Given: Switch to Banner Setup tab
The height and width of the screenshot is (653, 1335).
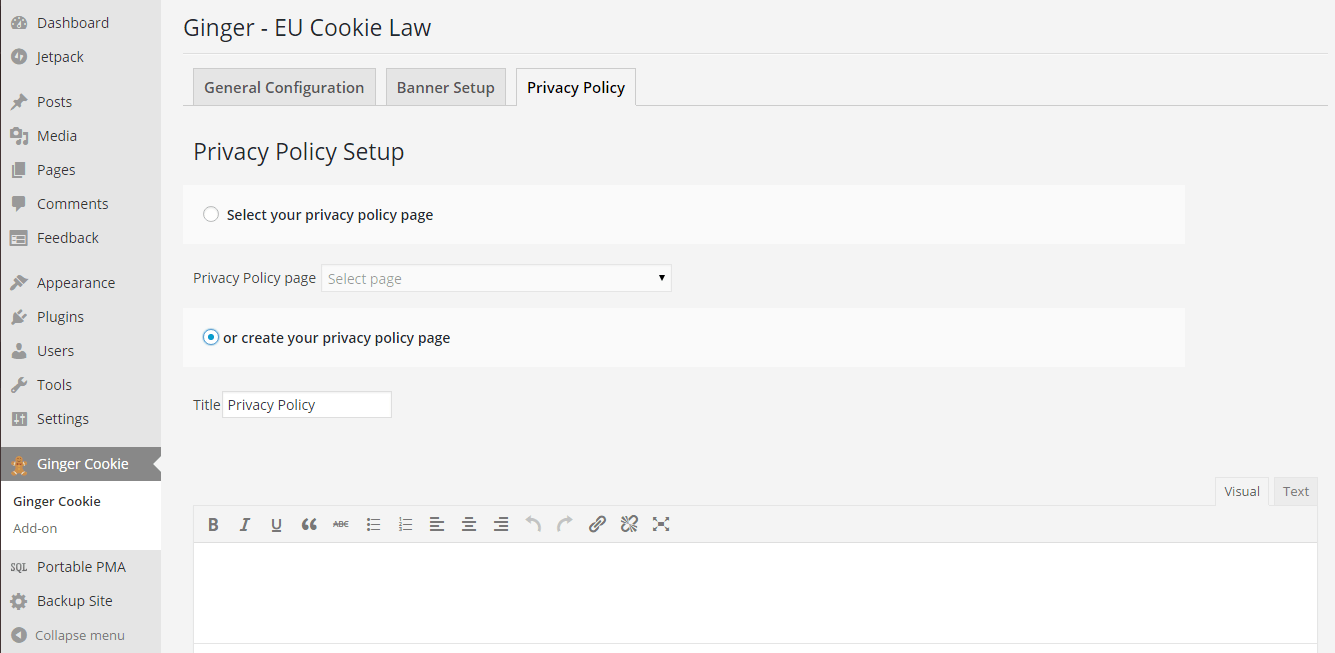Looking at the screenshot, I should 446,87.
